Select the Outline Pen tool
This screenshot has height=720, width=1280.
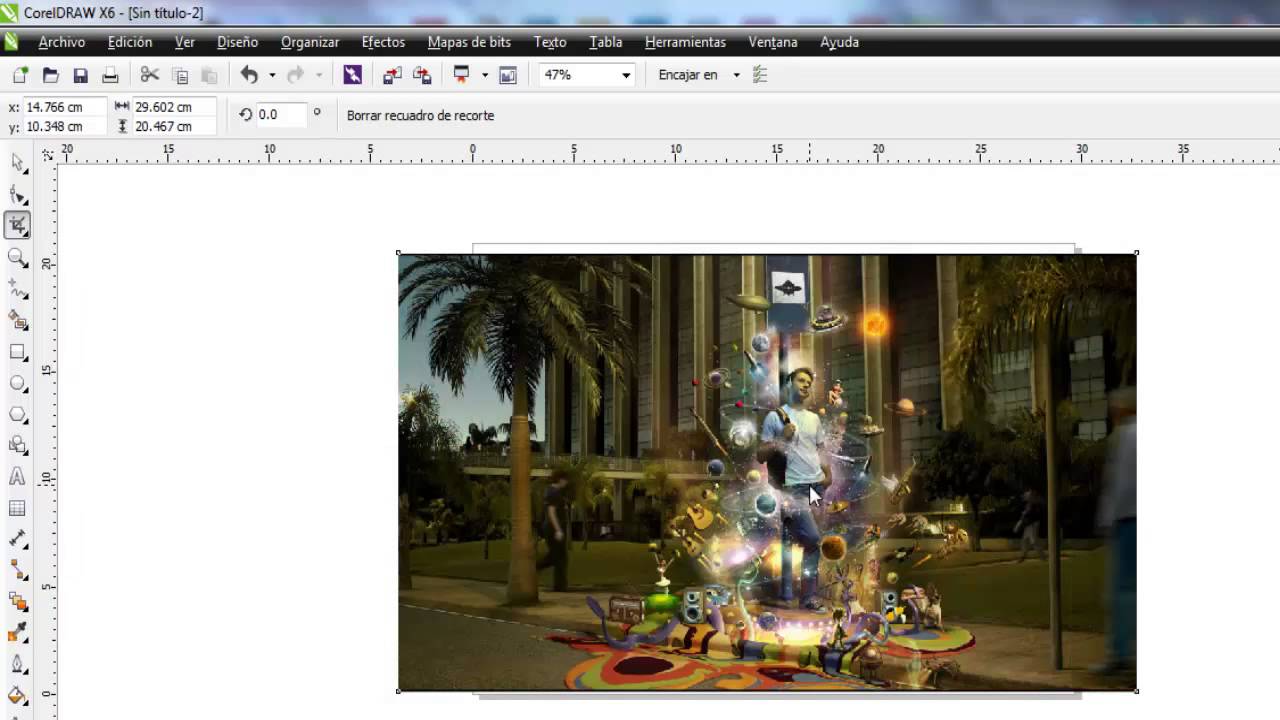coord(17,664)
